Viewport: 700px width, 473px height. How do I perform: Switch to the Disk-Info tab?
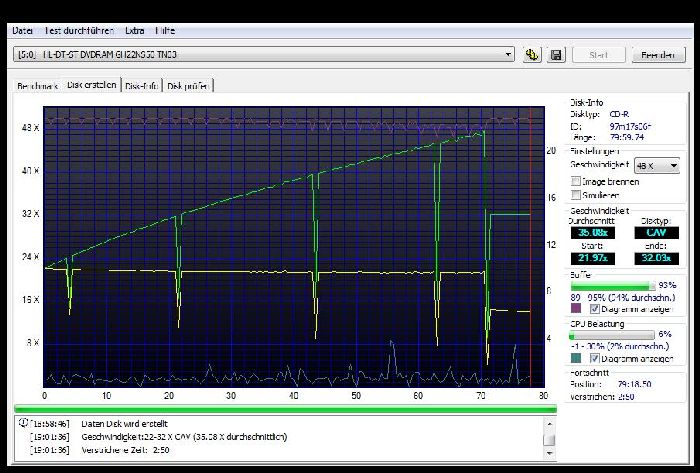(142, 86)
